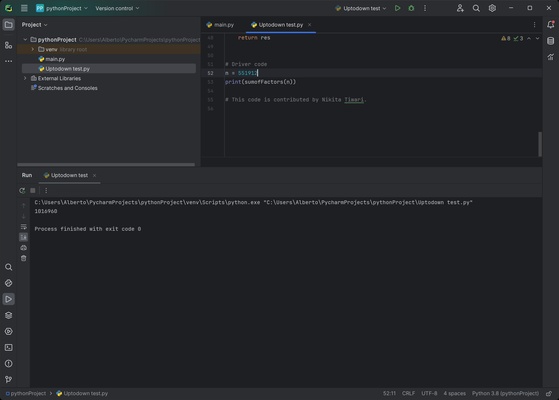Screen dimensions: 559x400
Task: Open the Structure tool window icon
Action: click(x=9, y=45)
